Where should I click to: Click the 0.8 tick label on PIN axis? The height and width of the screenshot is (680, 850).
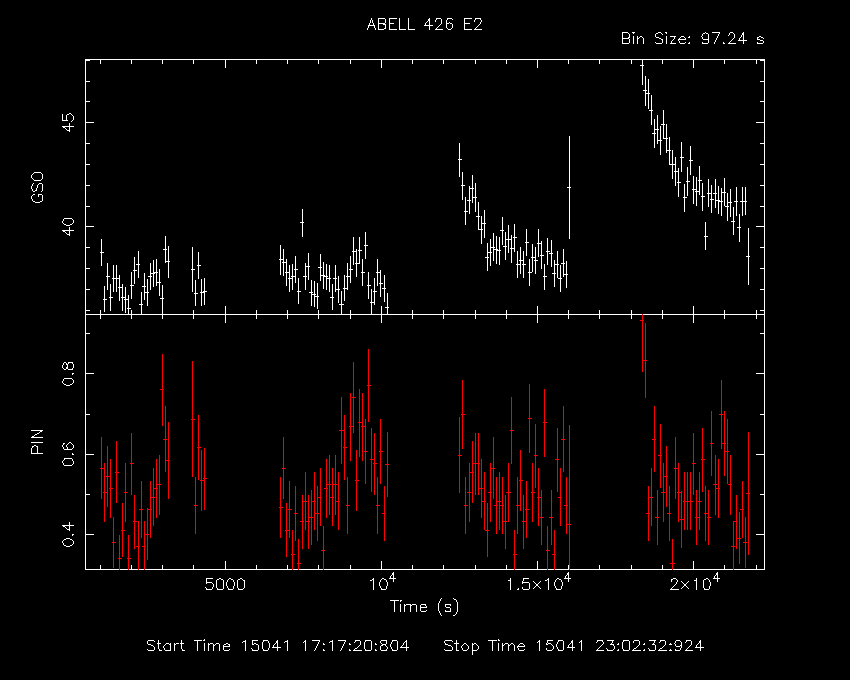(69, 374)
